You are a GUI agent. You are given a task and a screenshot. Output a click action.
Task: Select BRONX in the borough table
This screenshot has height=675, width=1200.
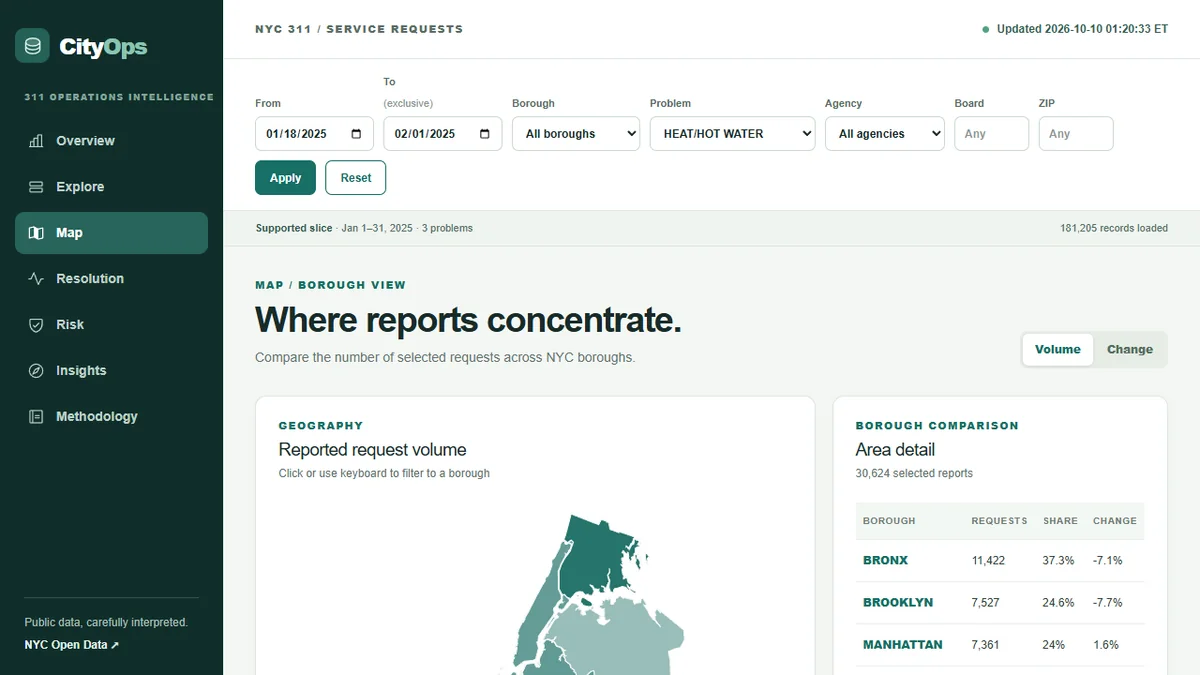click(x=885, y=561)
